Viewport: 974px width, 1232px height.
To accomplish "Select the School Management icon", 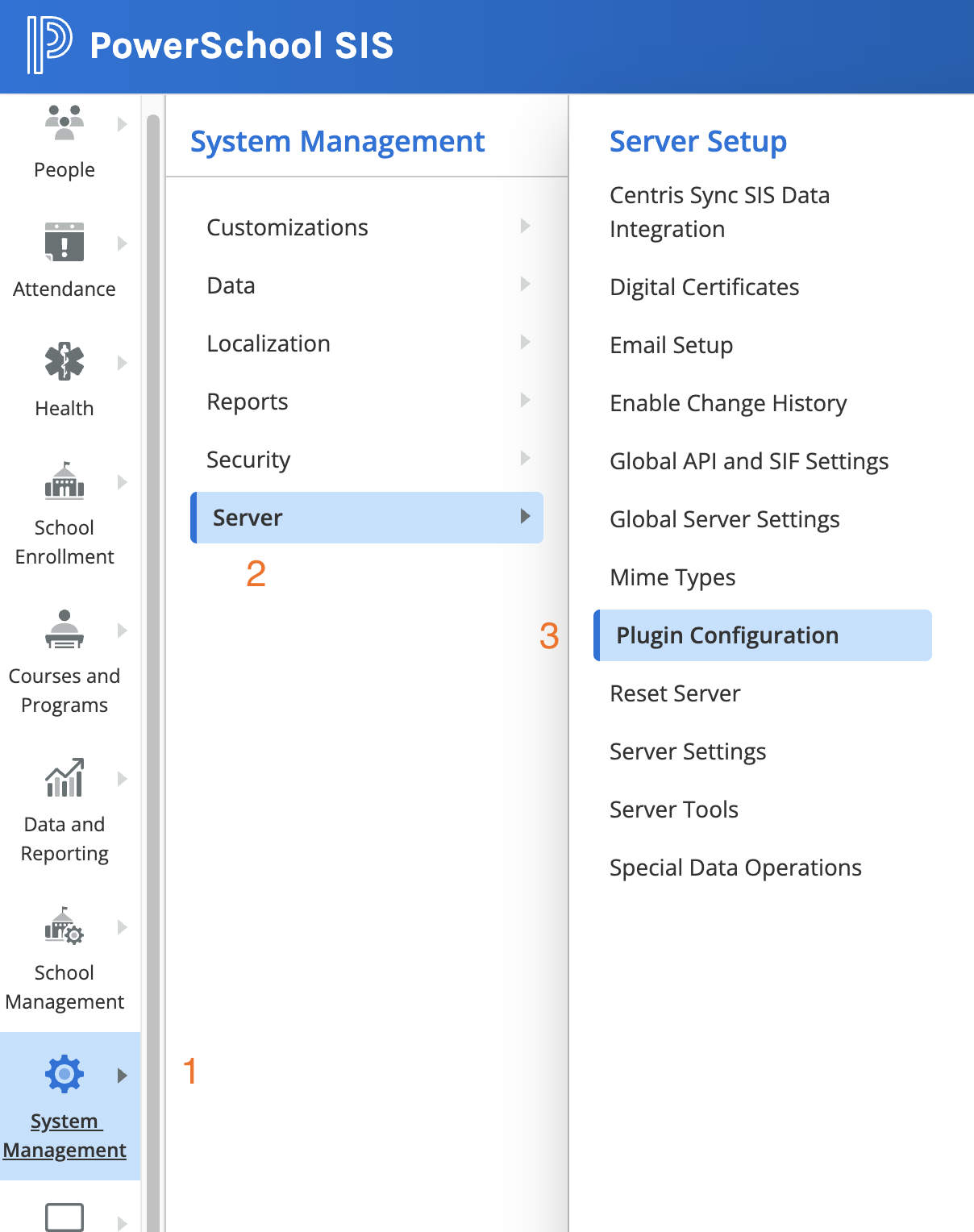I will (65, 926).
